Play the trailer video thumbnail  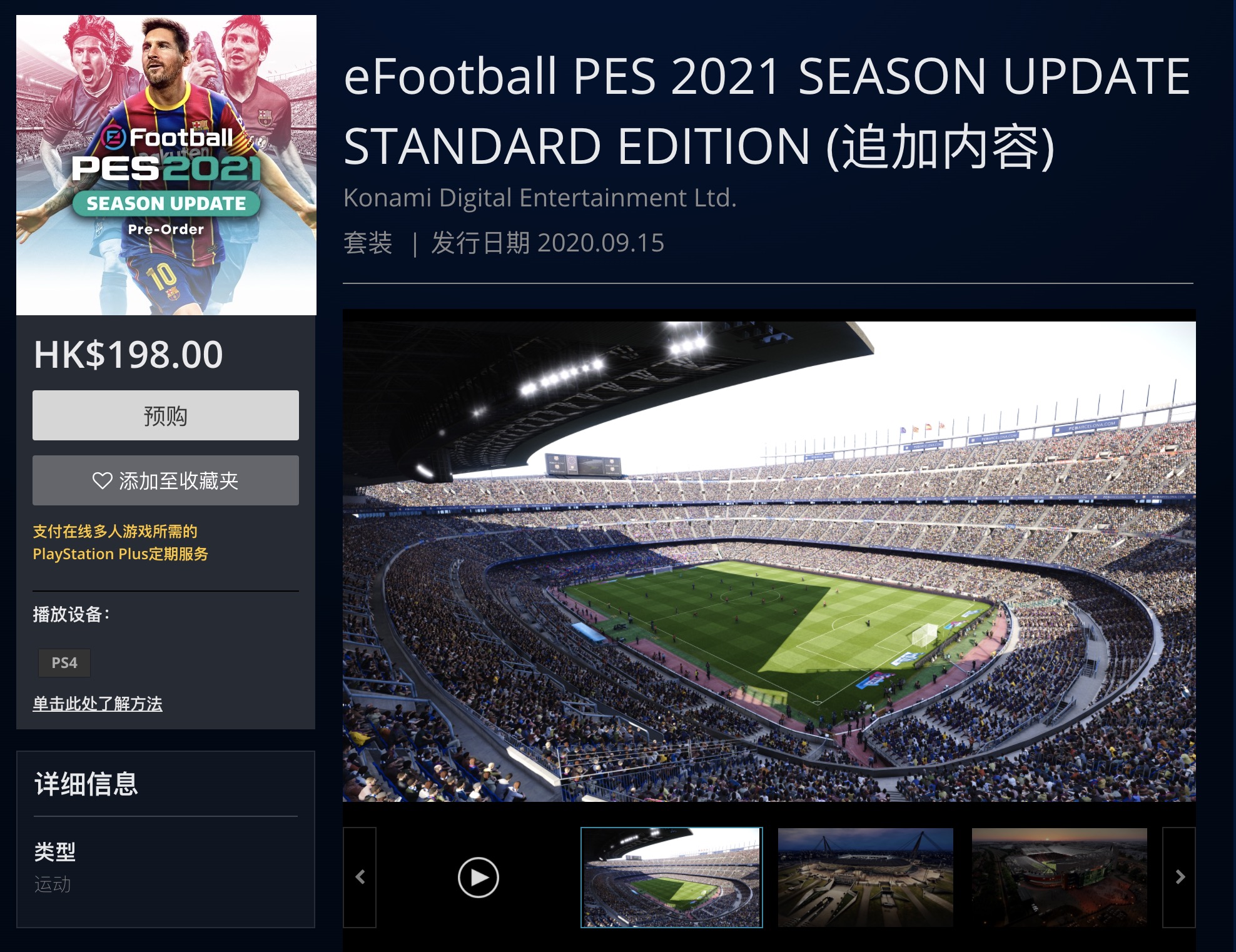(x=478, y=877)
